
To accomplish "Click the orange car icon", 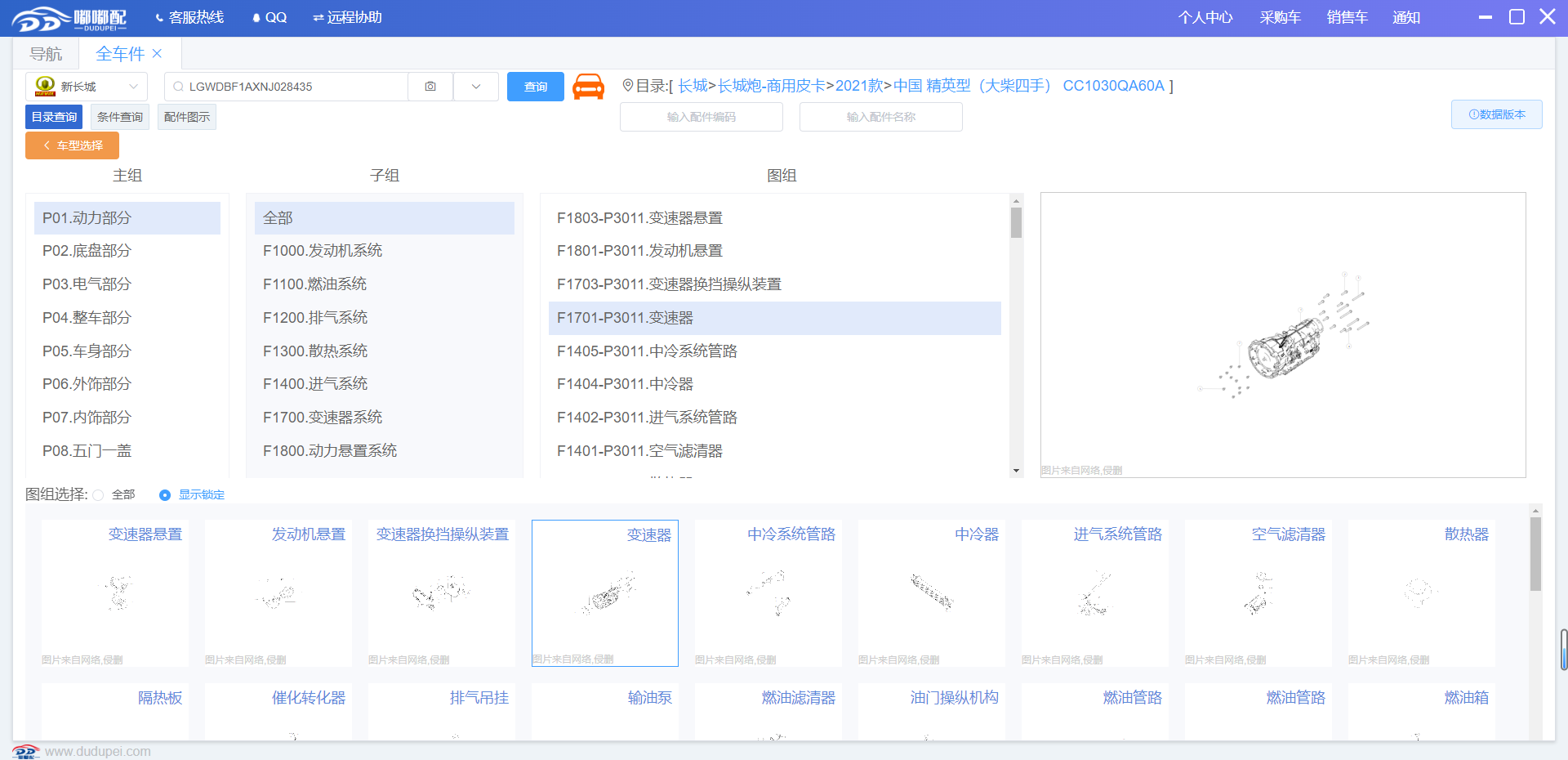I will 588,87.
